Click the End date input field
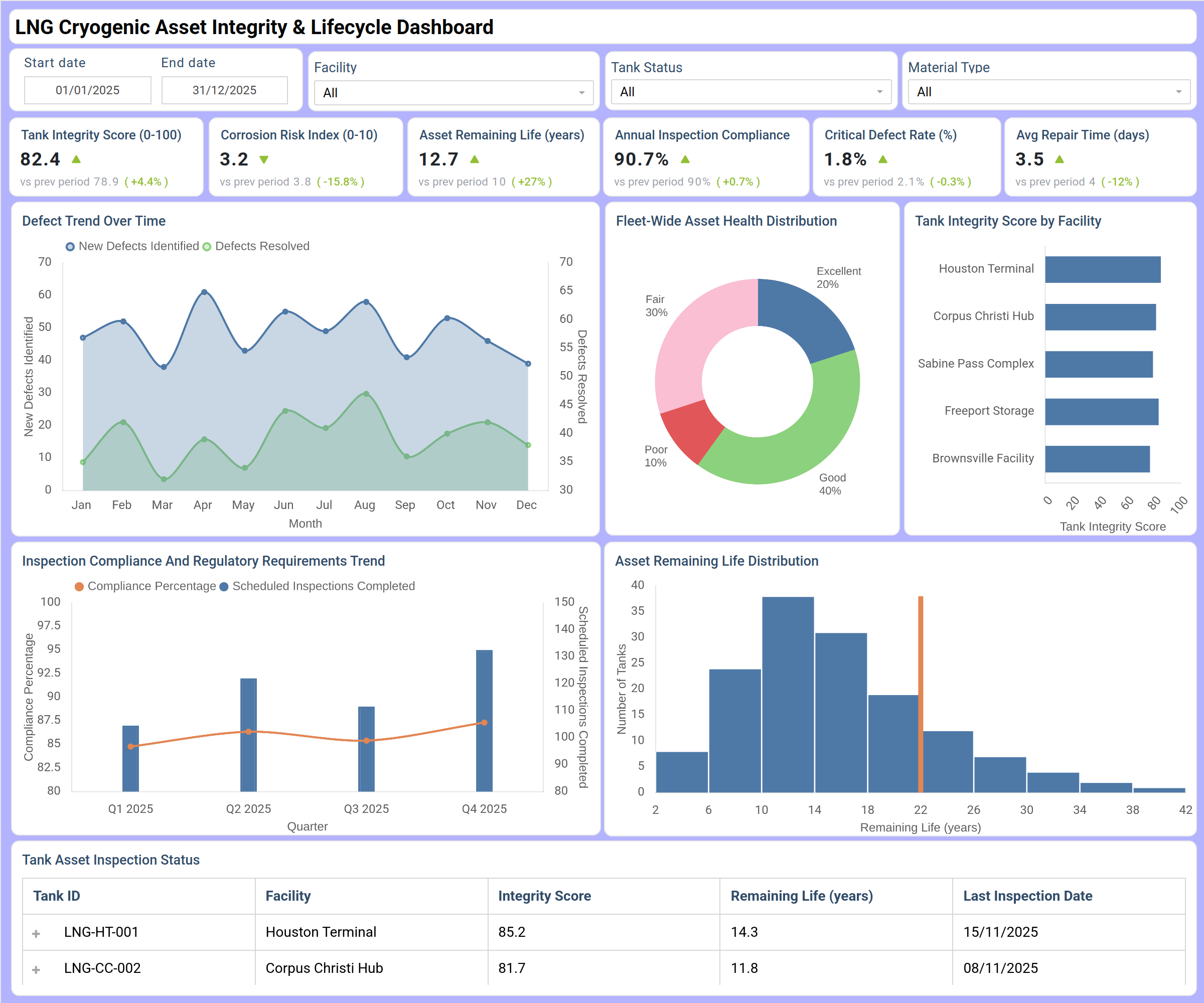This screenshot has width=1204, height=1003. point(224,90)
